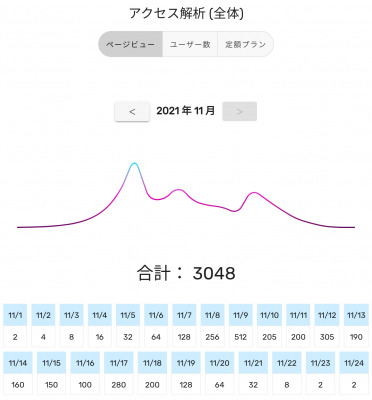Click the disabled next month arrow

pyautogui.click(x=239, y=111)
